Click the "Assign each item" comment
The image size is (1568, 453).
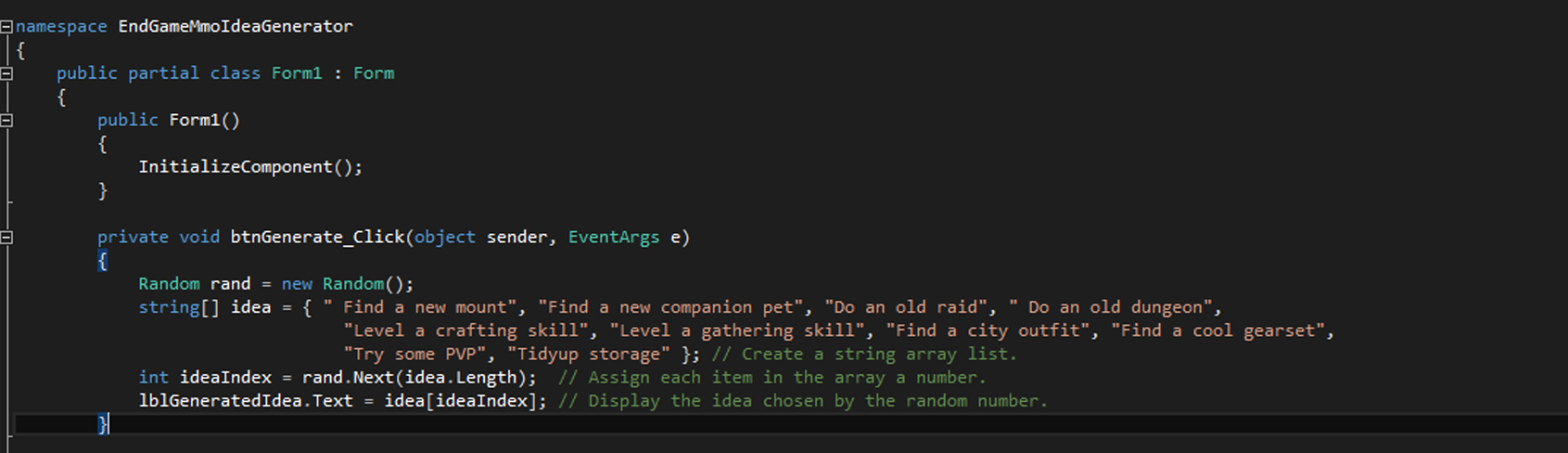[771, 378]
